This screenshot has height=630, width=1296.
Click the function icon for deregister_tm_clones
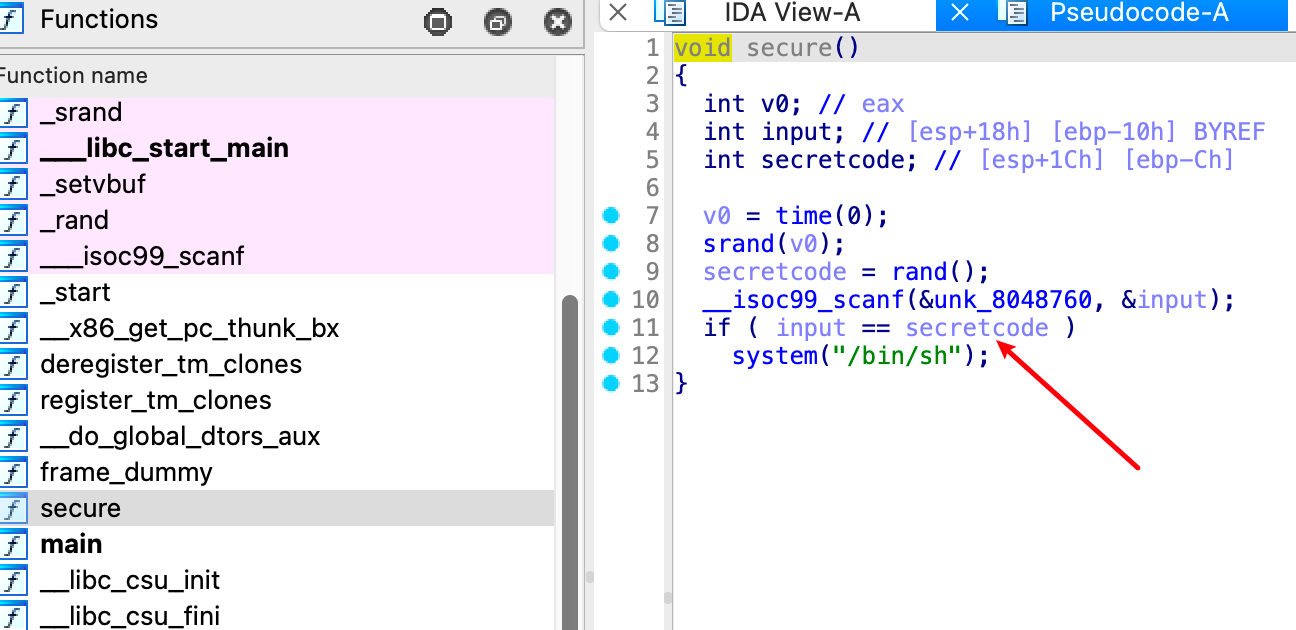point(14,365)
